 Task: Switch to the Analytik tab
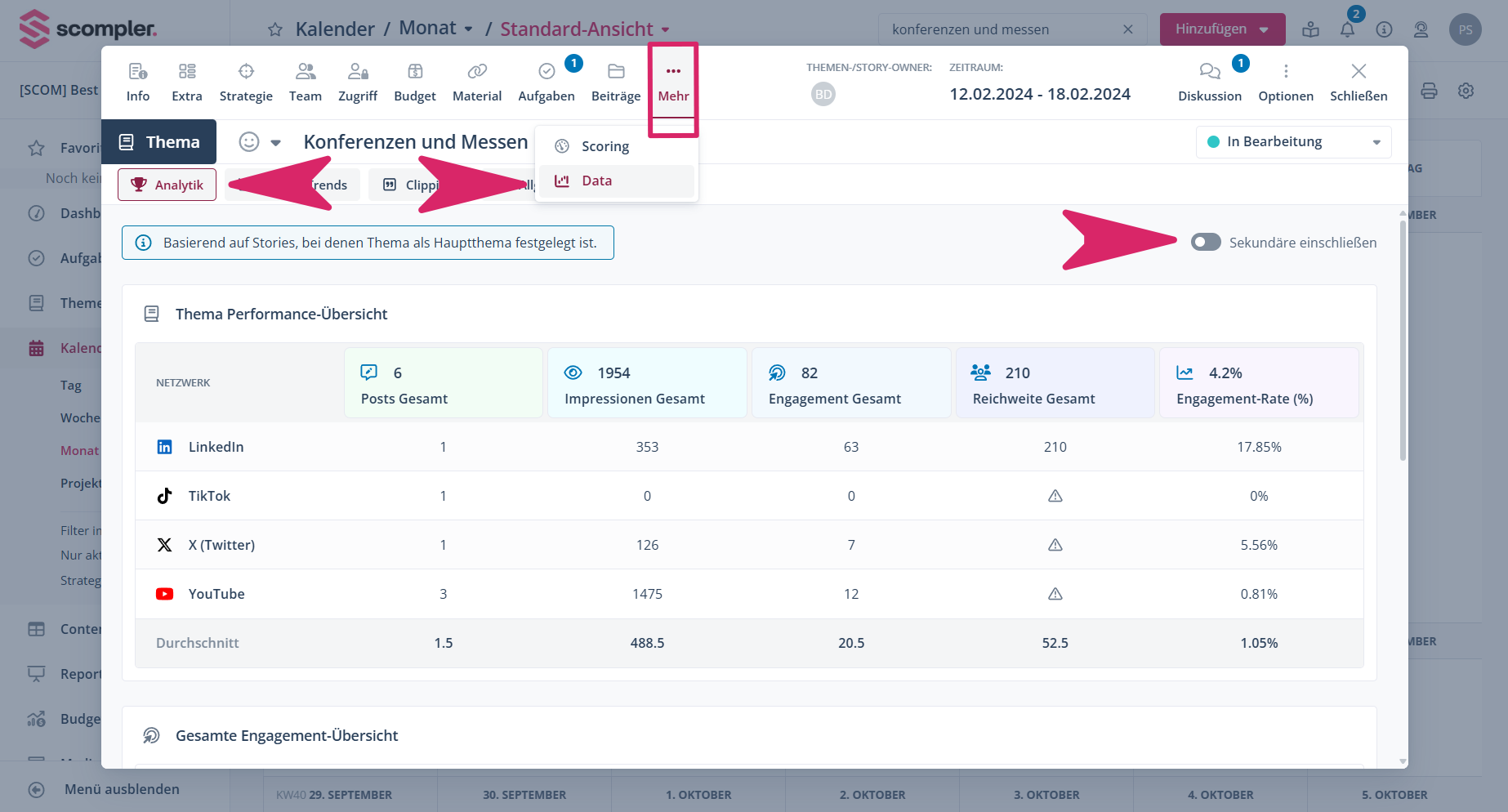pos(167,185)
